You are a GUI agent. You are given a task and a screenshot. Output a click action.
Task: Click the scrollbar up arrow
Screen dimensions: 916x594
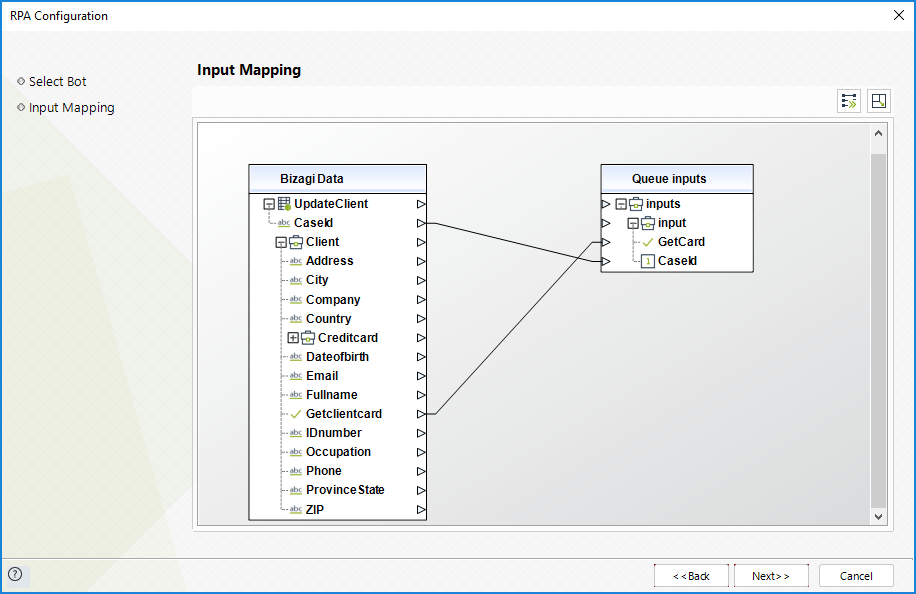coord(878,133)
